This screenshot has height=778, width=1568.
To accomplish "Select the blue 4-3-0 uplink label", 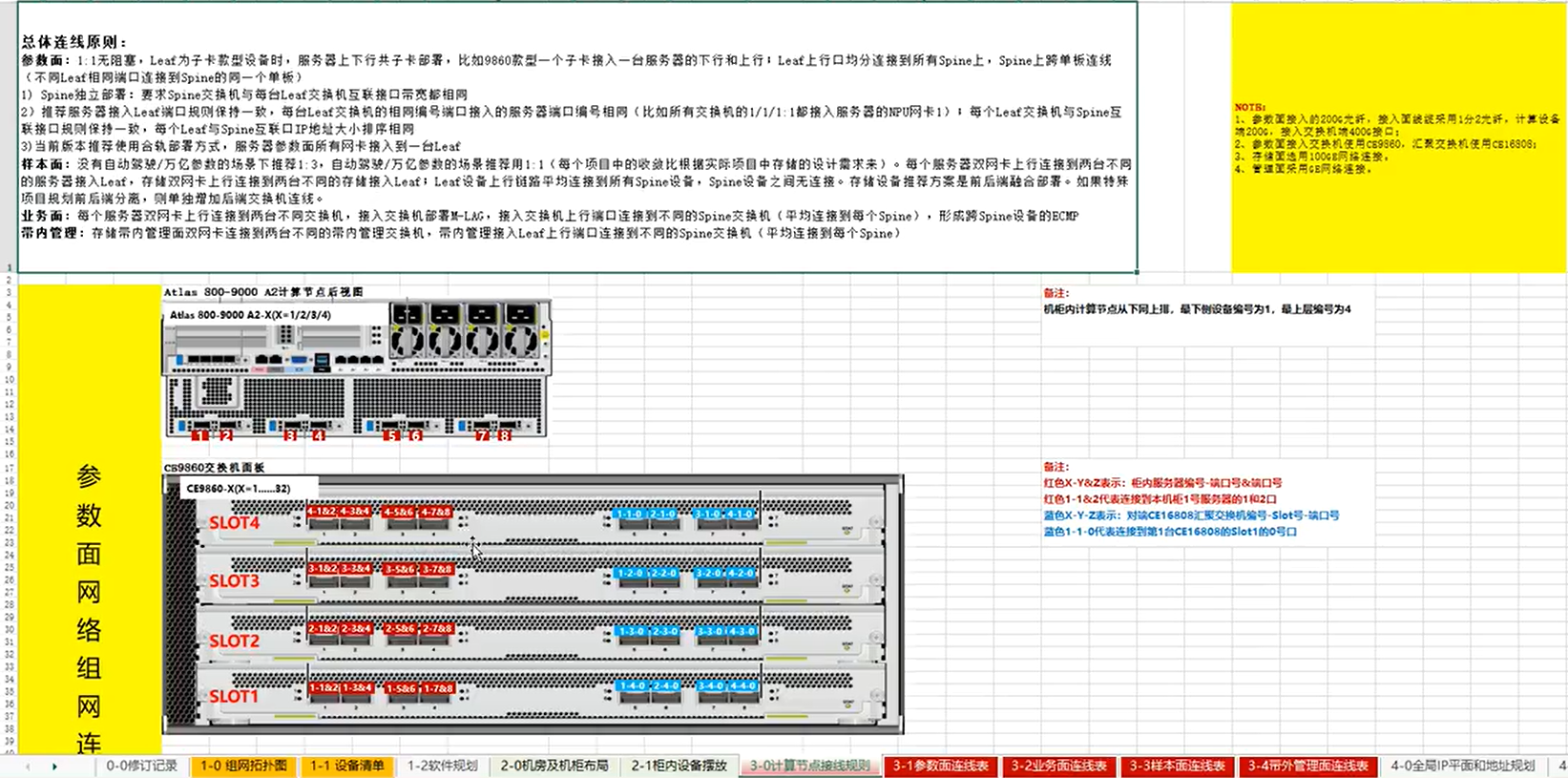I will tap(742, 631).
